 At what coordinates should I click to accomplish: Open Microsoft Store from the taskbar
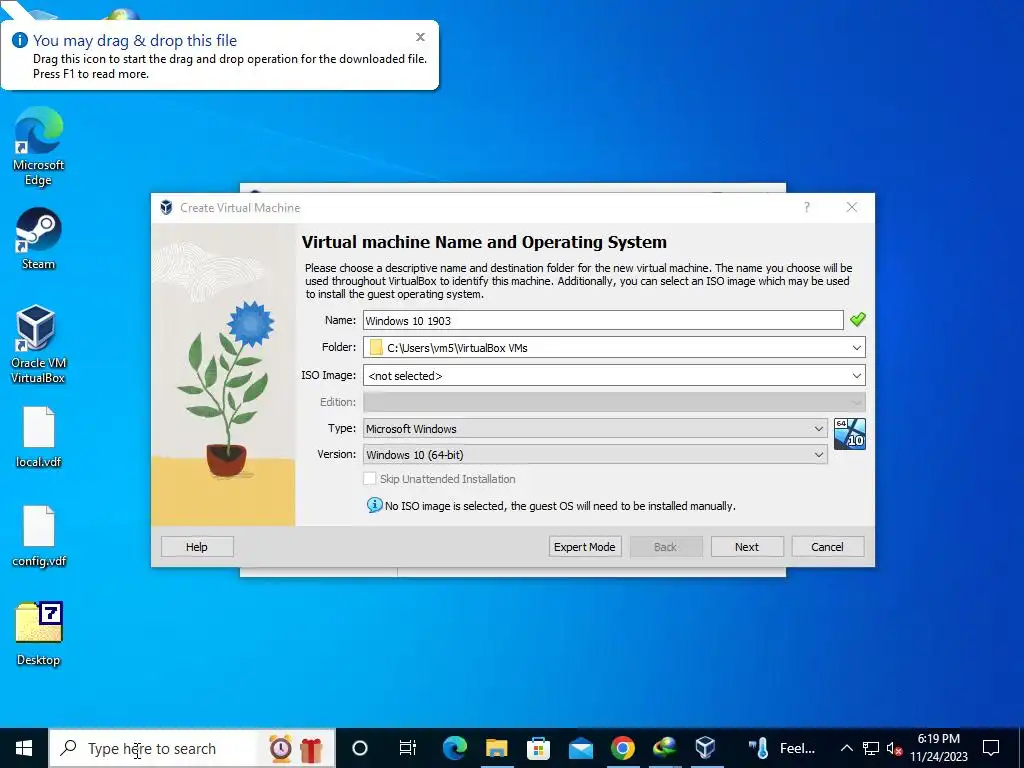coord(539,748)
